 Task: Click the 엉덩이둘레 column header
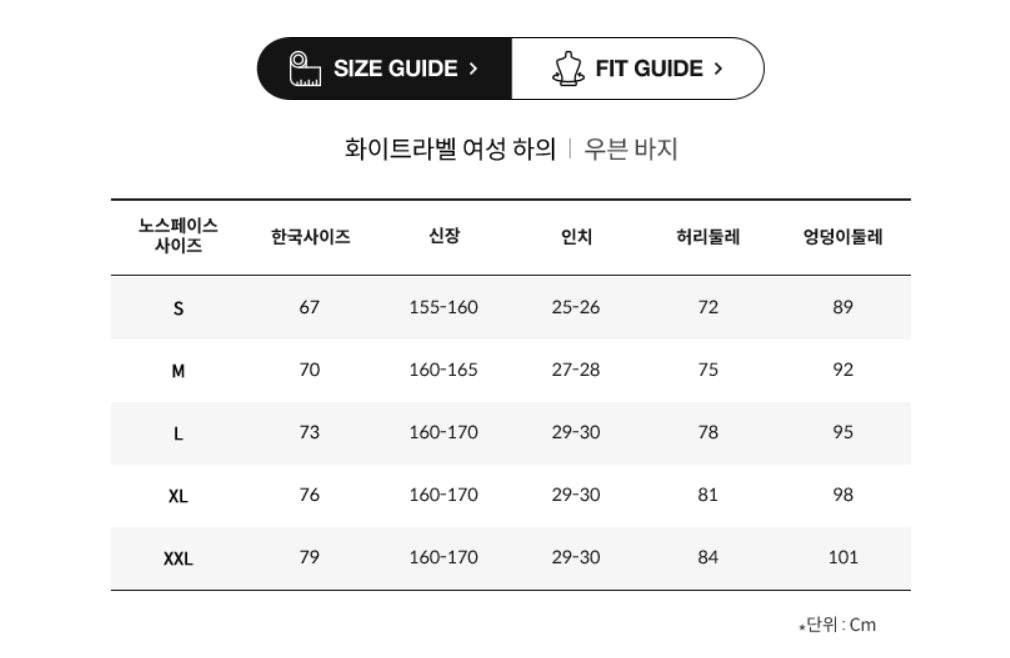[843, 237]
